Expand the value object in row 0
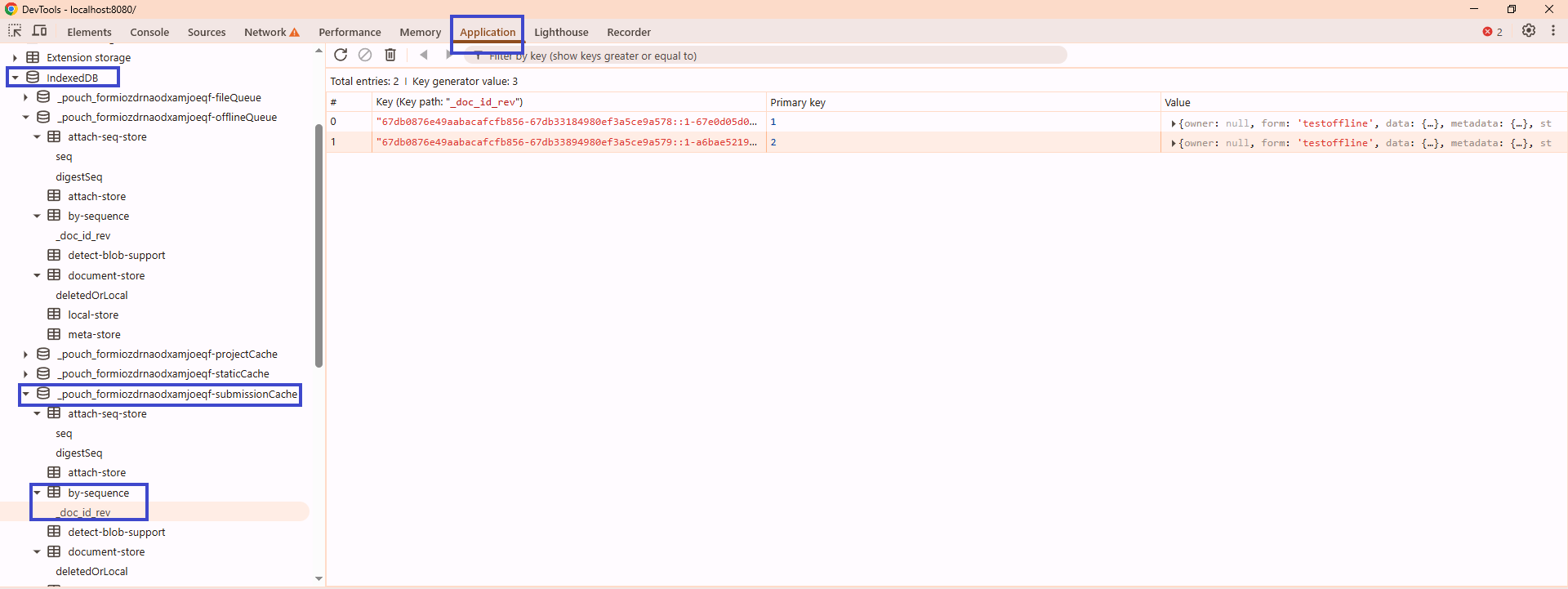The width and height of the screenshot is (1568, 589). pyautogui.click(x=1174, y=123)
